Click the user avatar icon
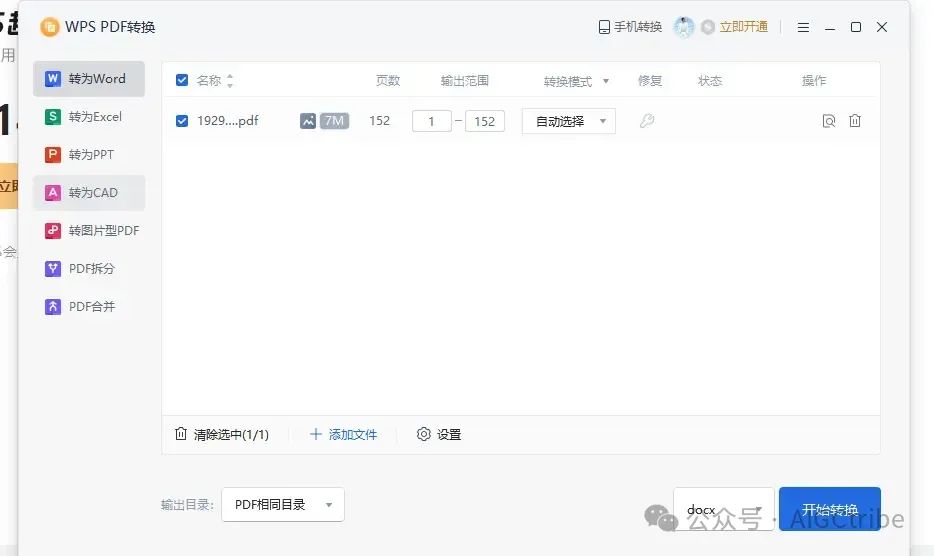 click(684, 27)
